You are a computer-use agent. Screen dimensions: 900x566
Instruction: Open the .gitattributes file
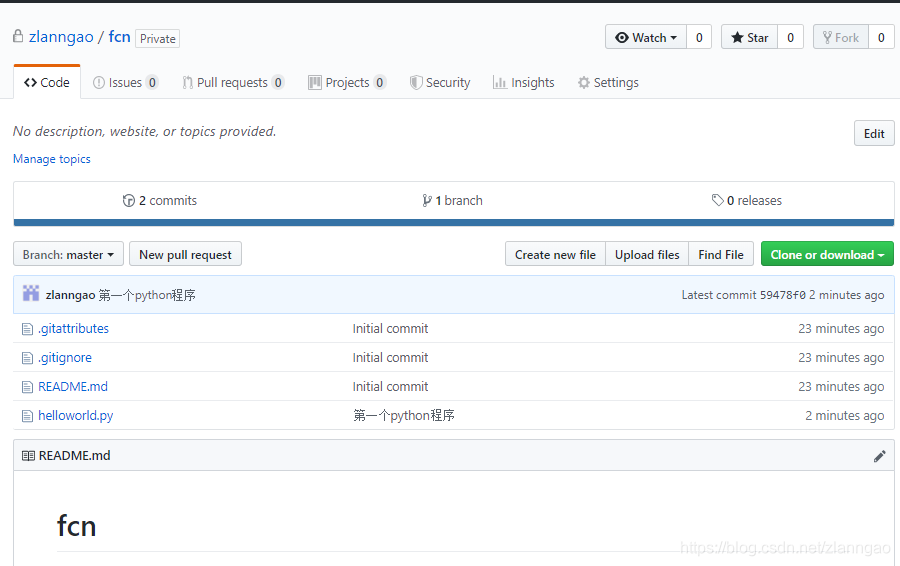tap(73, 329)
